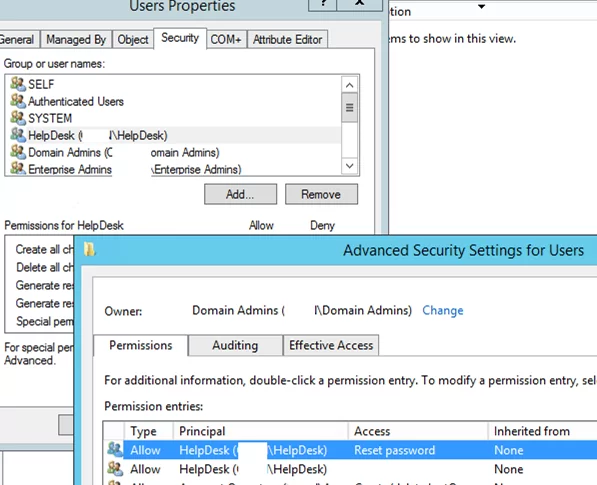
Task: Click the icon of the Reset password entry
Action: (115, 450)
